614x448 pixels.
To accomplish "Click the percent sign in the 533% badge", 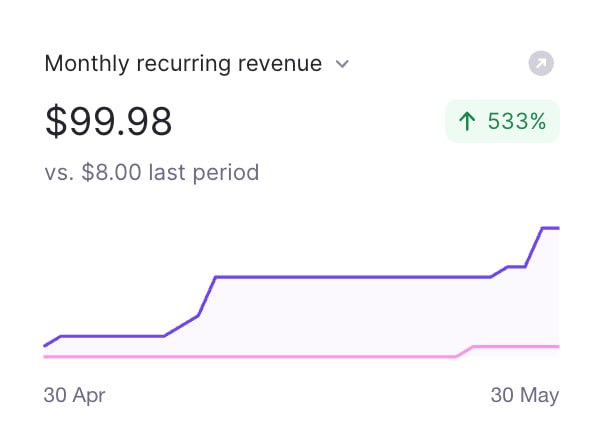I will pyautogui.click(x=537, y=121).
